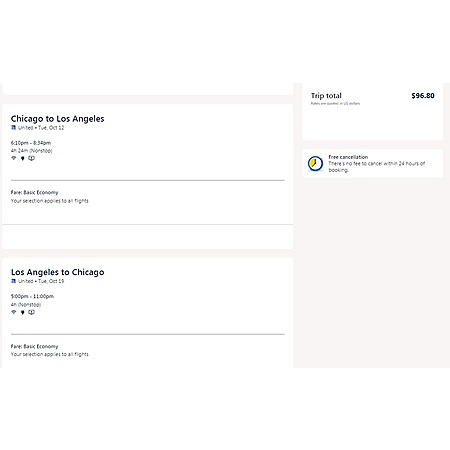
Task: Click the Wi-Fi icon on Los Angeles flight
Action: click(14, 312)
